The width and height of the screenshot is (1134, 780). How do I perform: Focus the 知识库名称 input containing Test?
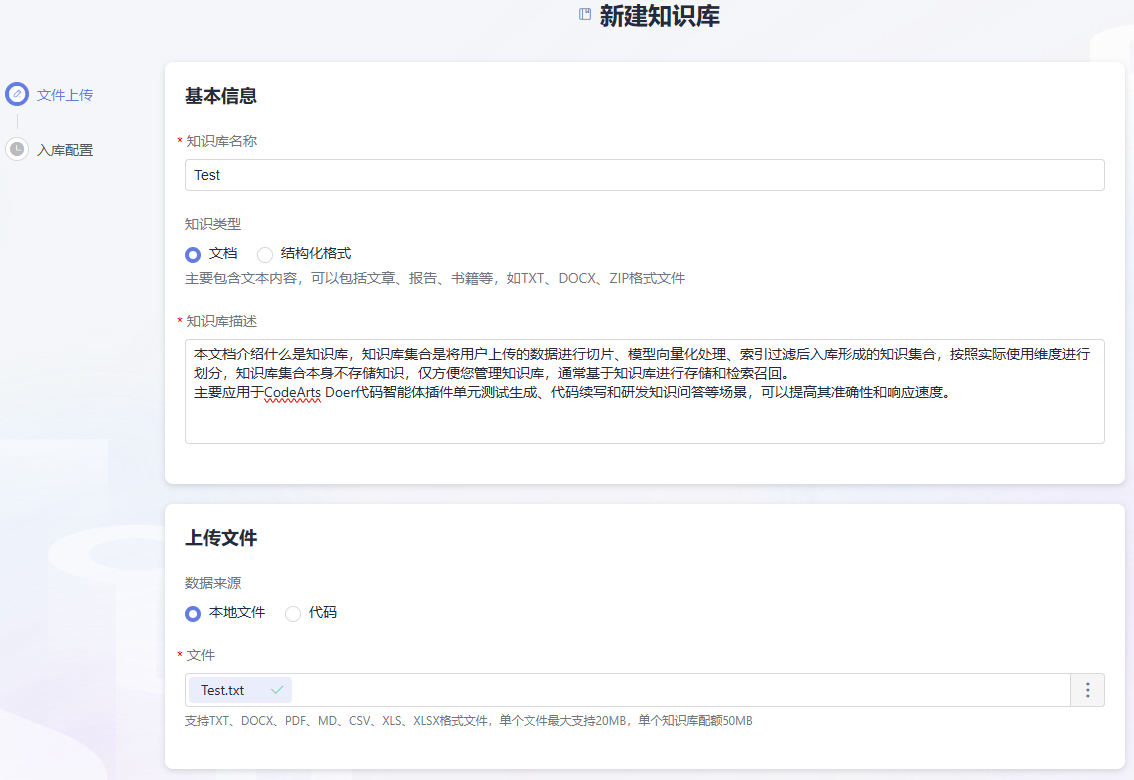click(x=644, y=175)
